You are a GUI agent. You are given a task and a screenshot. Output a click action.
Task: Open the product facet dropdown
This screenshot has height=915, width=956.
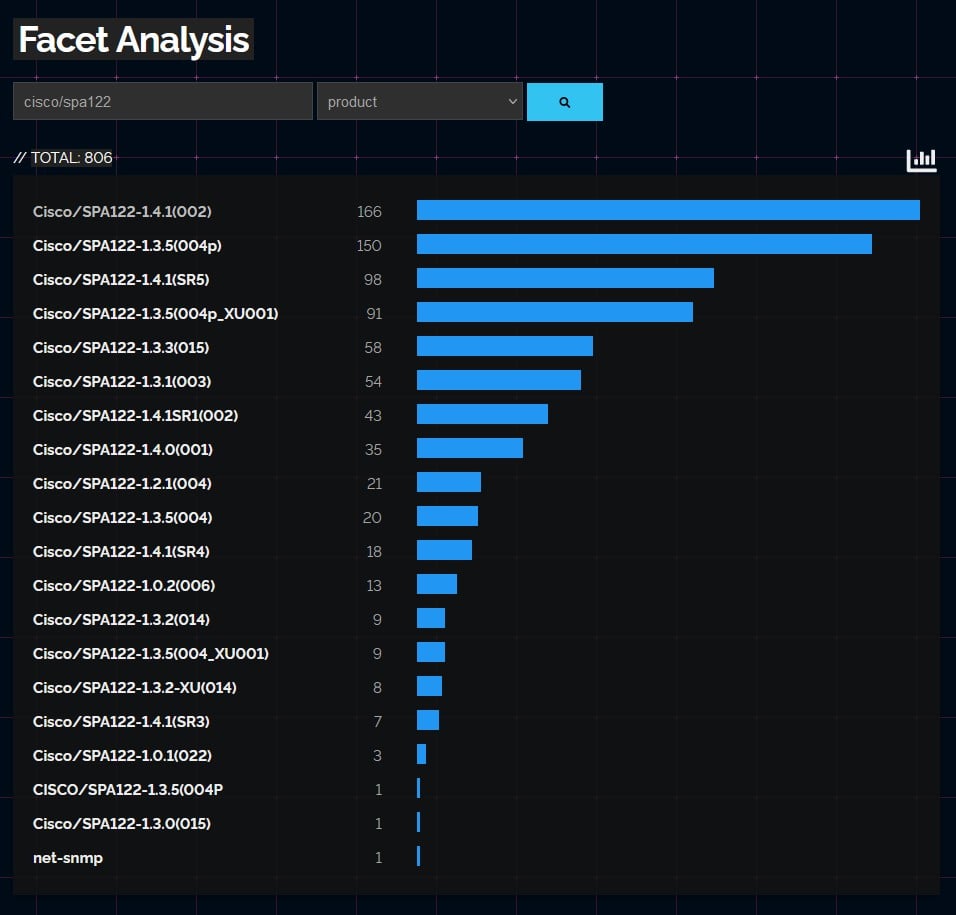[419, 101]
